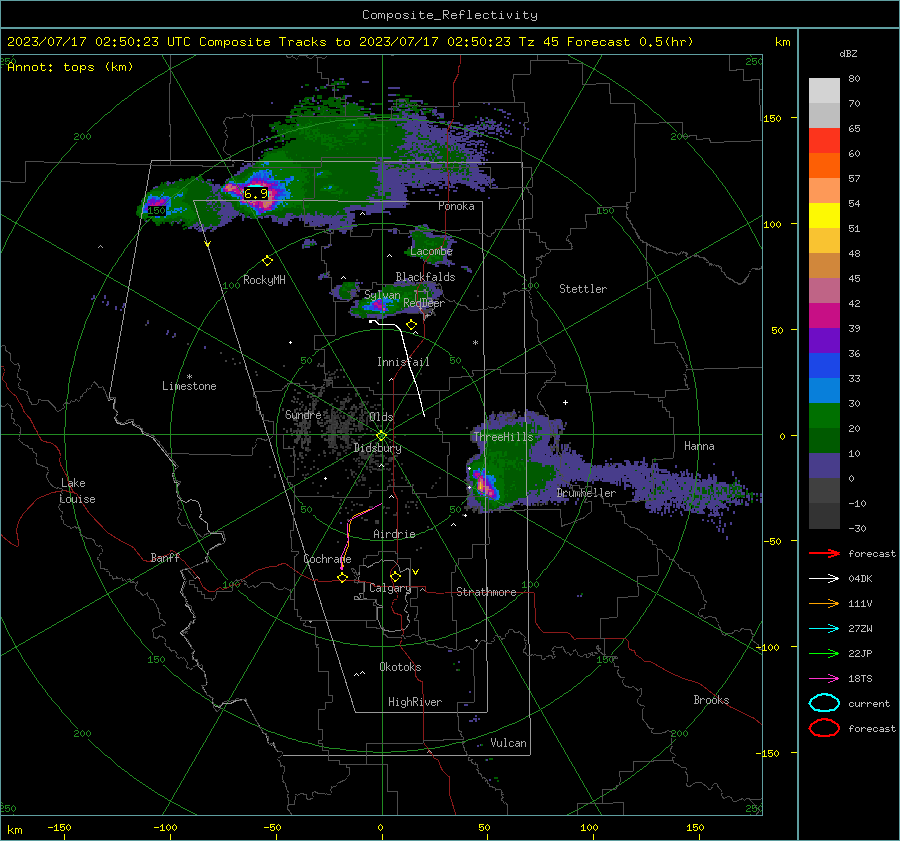Click the Blackfalds city label
The image size is (900, 841).
[425, 277]
